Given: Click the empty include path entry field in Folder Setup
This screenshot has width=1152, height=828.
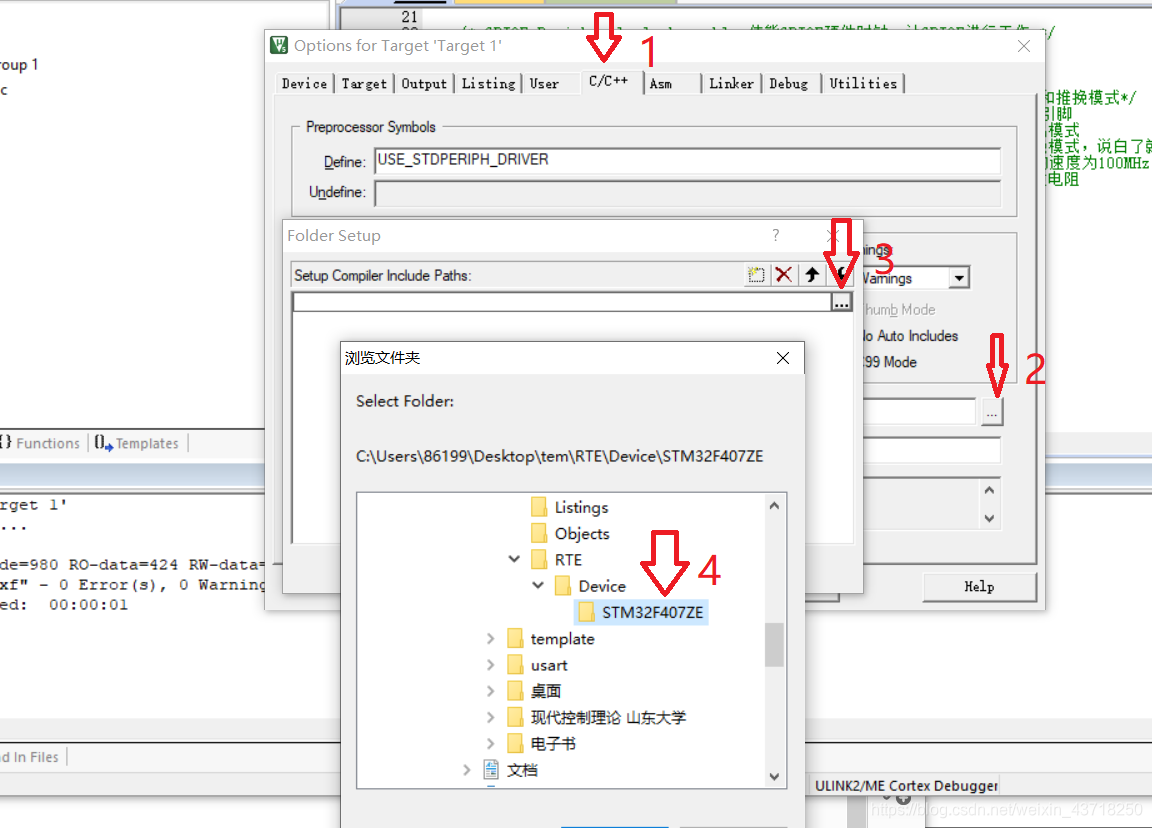Looking at the screenshot, I should 562,302.
